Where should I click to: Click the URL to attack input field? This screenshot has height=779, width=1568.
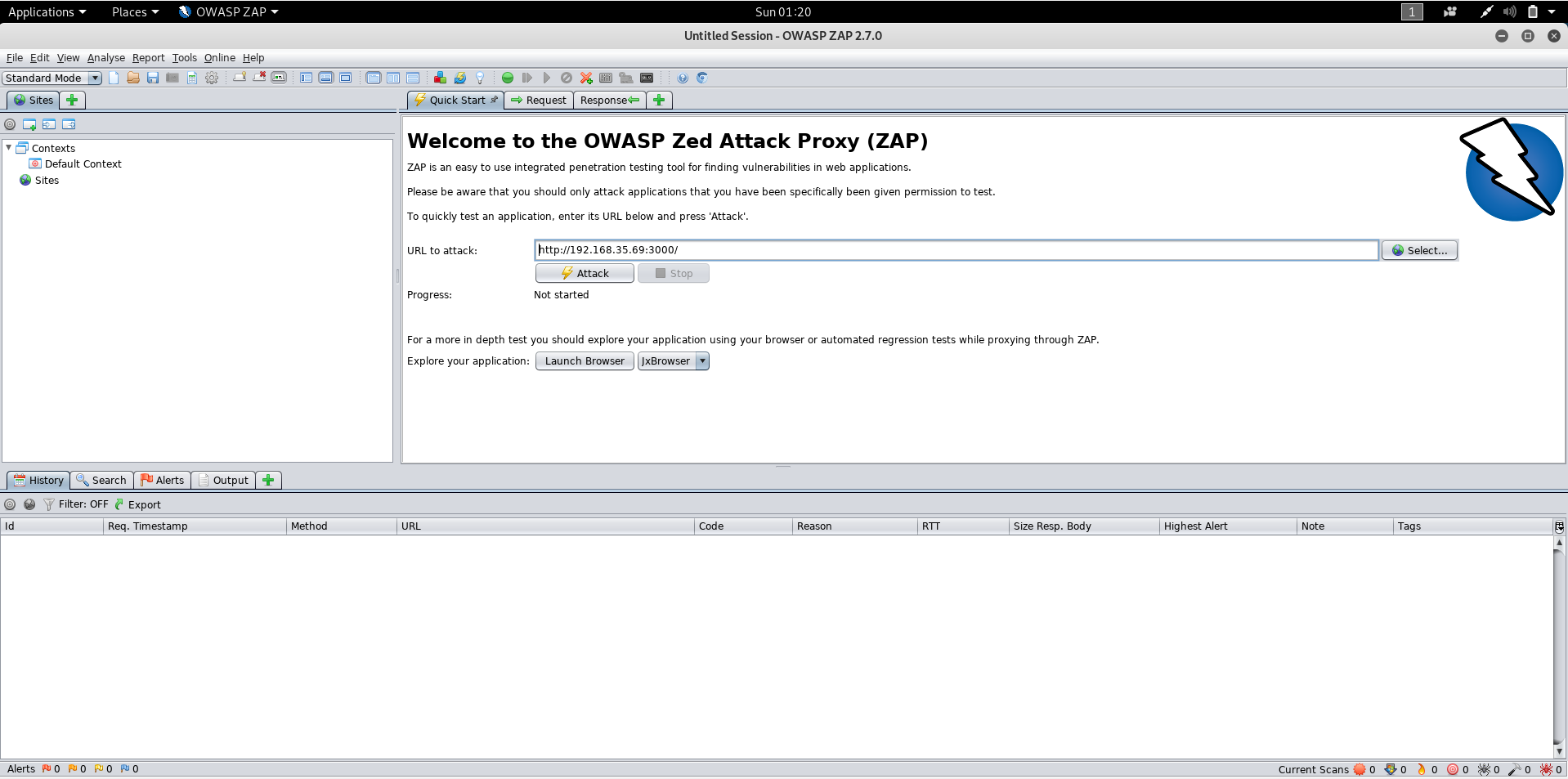point(956,250)
